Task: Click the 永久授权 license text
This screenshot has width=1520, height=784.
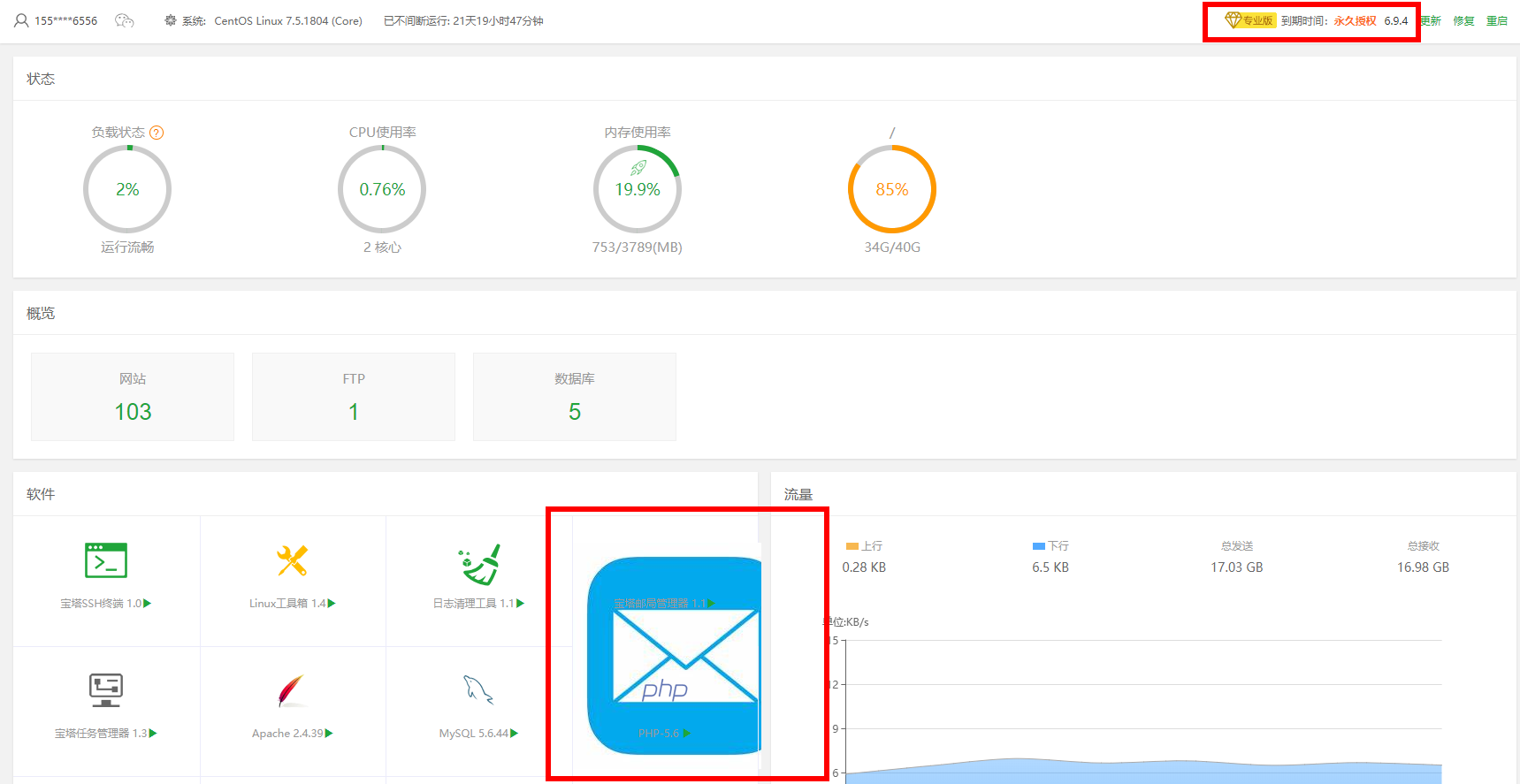Action: 1356,21
